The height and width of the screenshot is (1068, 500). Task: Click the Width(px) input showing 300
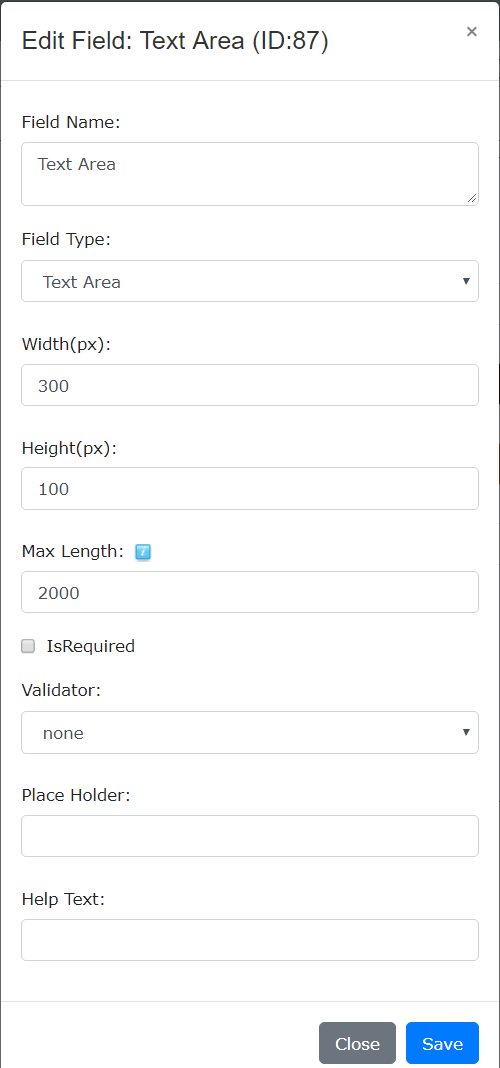(250, 385)
